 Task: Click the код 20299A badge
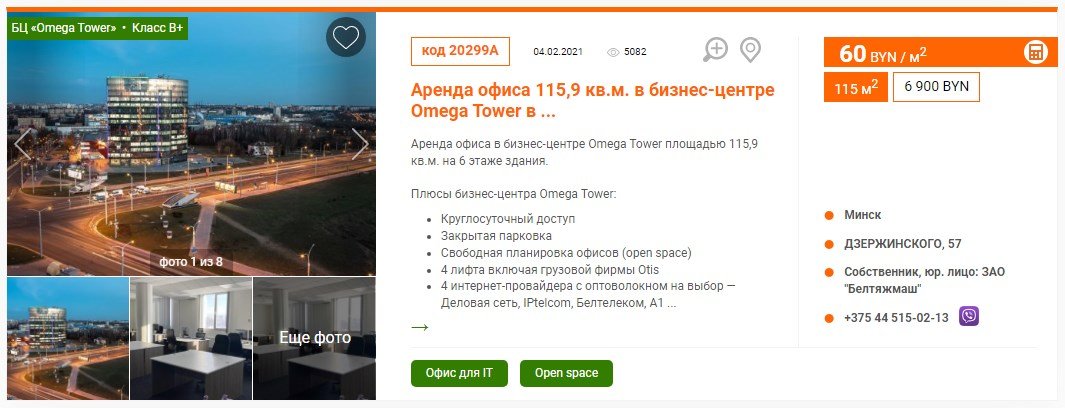(461, 52)
